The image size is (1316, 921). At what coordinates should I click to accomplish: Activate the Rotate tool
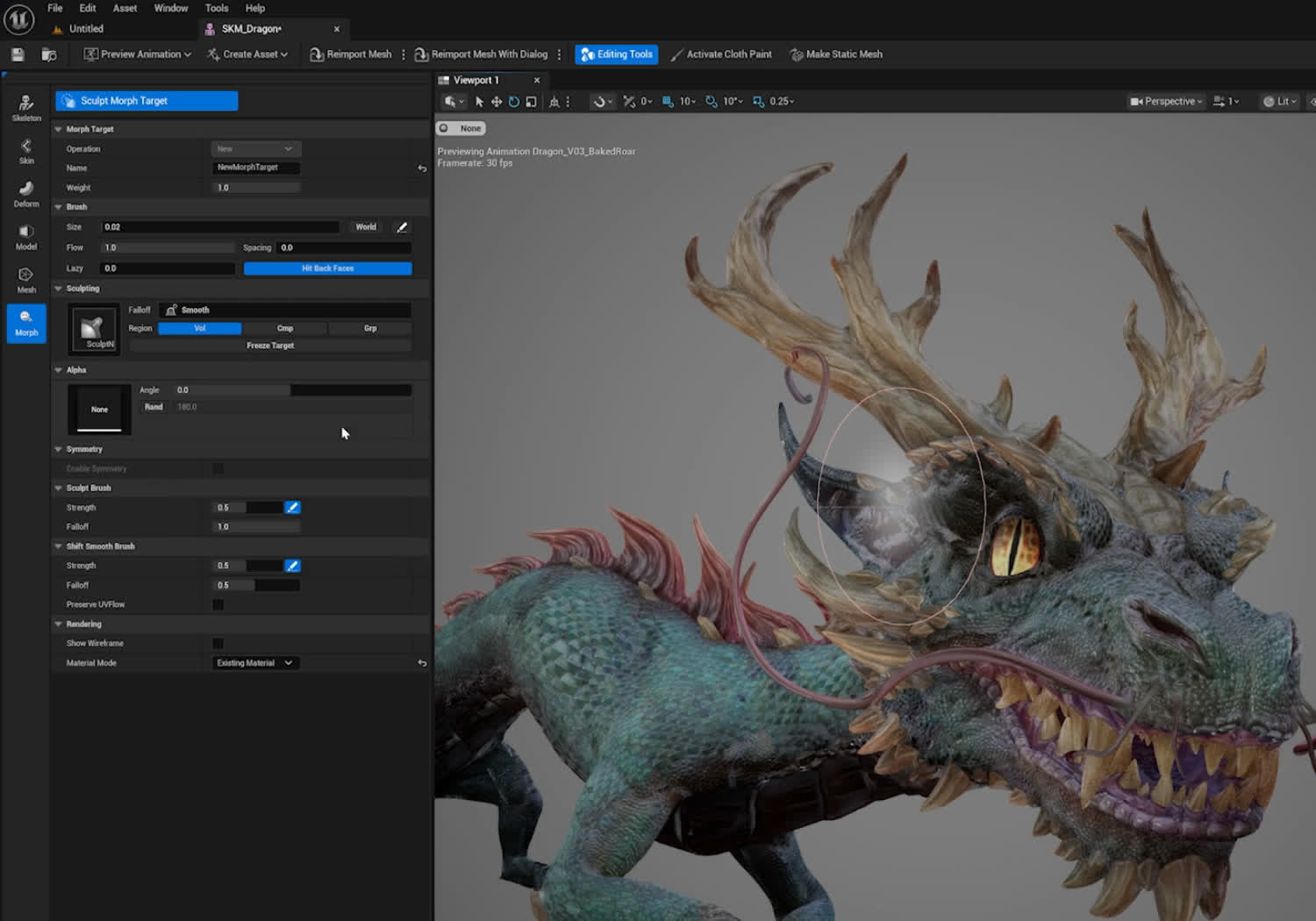pyautogui.click(x=513, y=101)
